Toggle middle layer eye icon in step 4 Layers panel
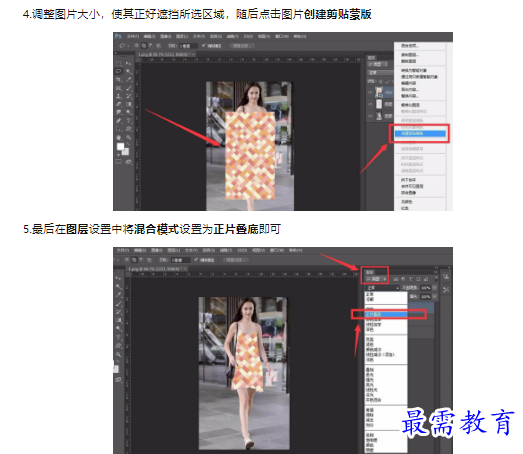This screenshot has height=454, width=523. 370,104
